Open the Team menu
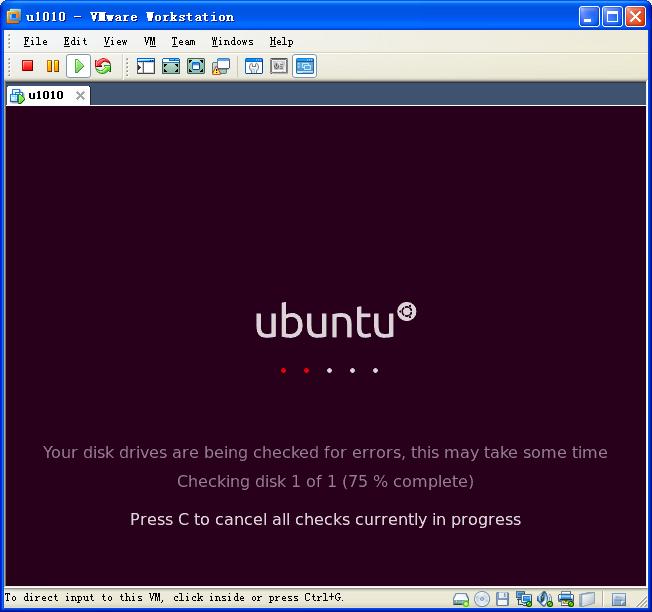 [183, 41]
